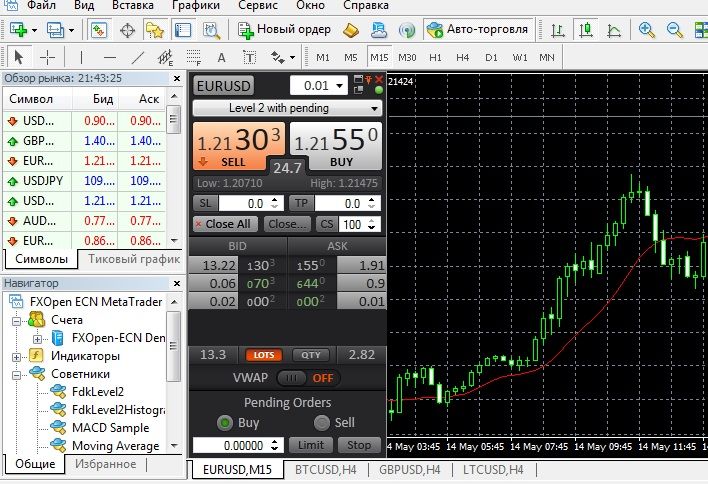This screenshot has width=708, height=484.
Task: Select the text A tool
Action: [221, 58]
